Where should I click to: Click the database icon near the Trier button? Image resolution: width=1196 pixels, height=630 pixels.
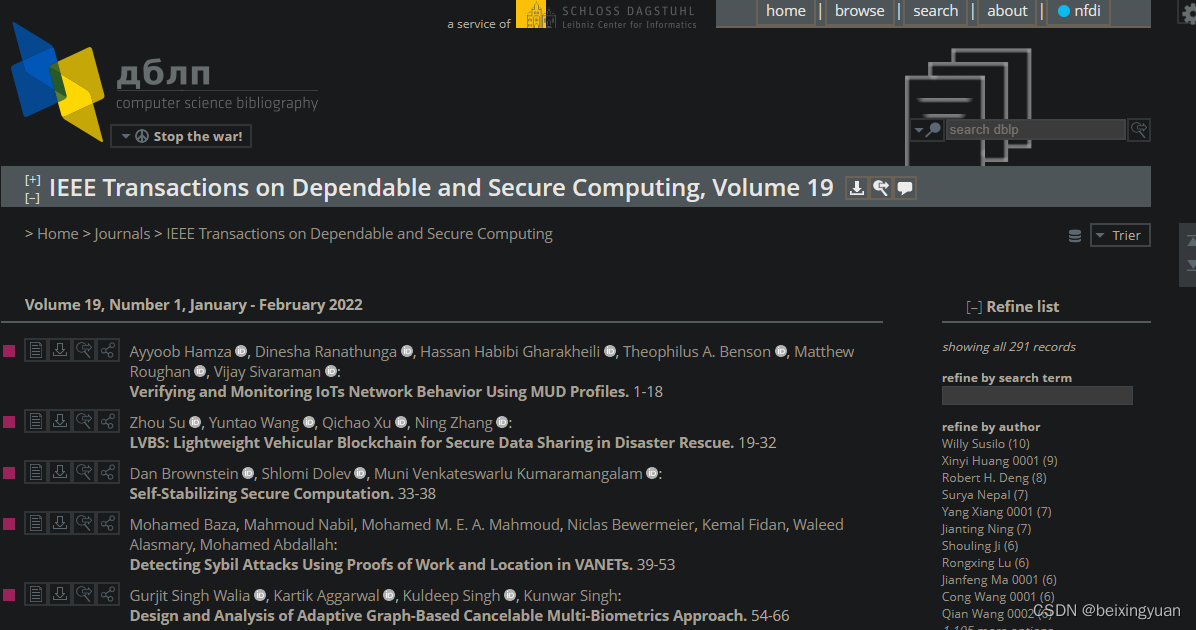click(x=1074, y=235)
